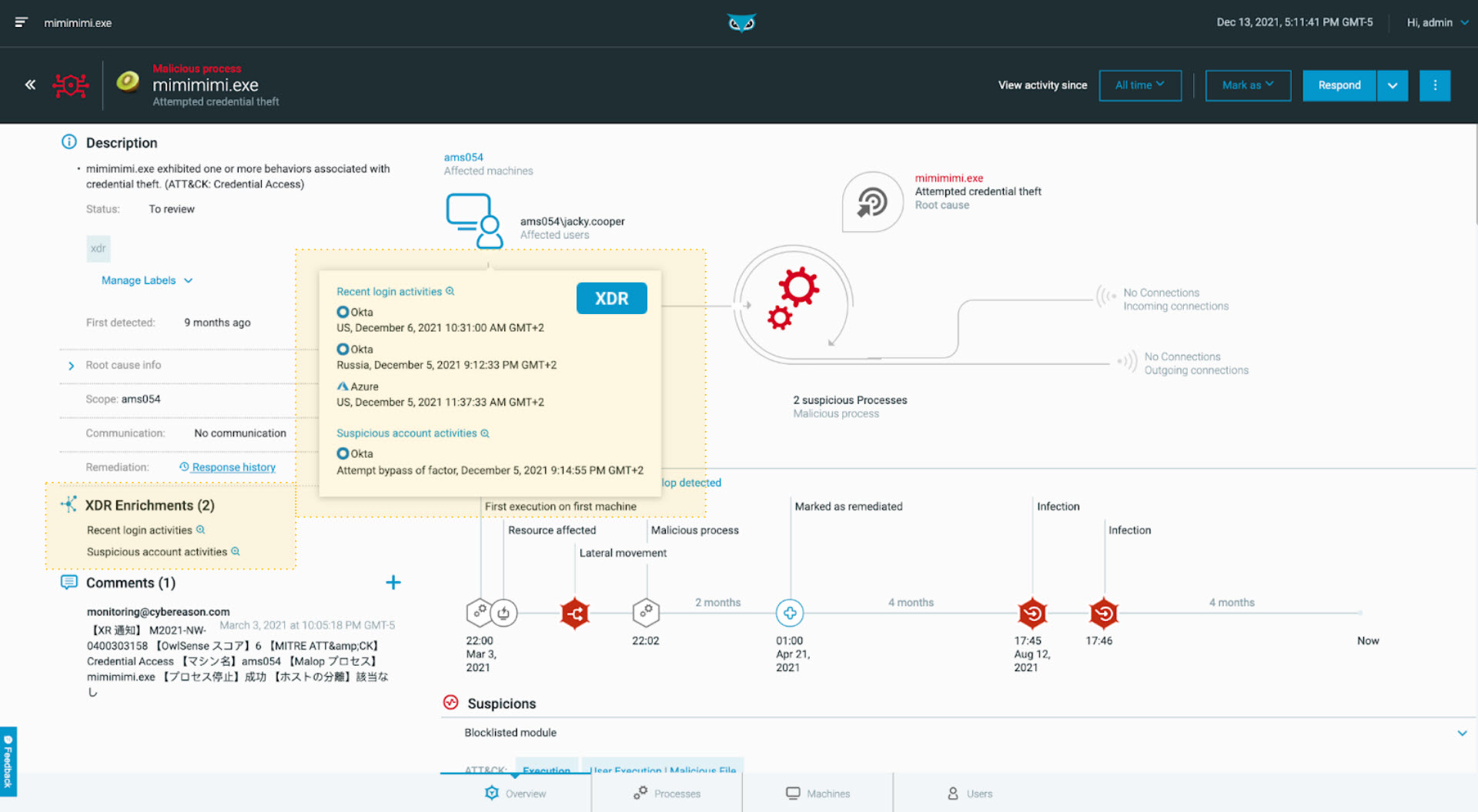Select the Marked as remediated timeline marker

[x=790, y=613]
